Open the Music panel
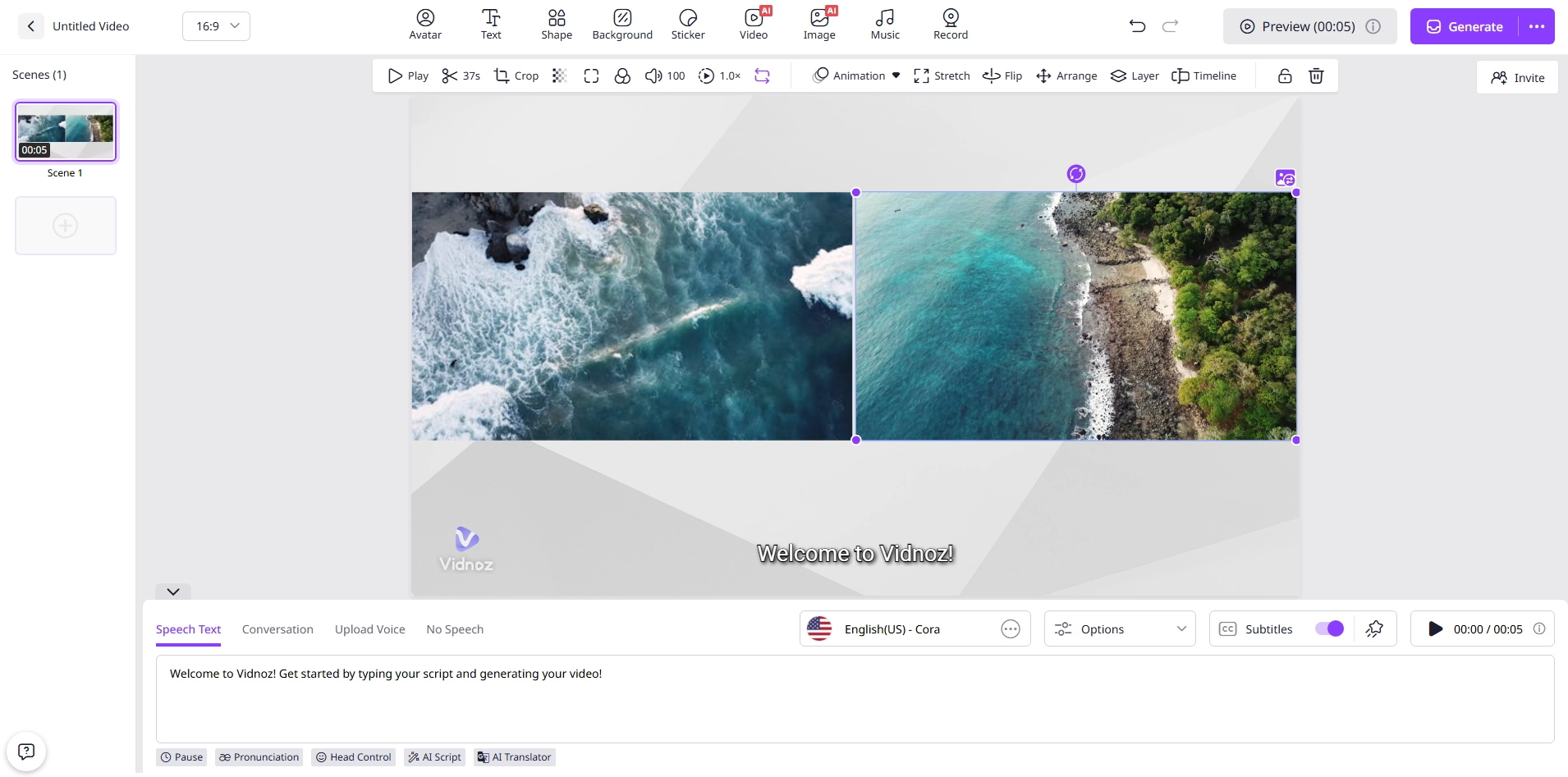The image size is (1568, 777). [x=884, y=25]
